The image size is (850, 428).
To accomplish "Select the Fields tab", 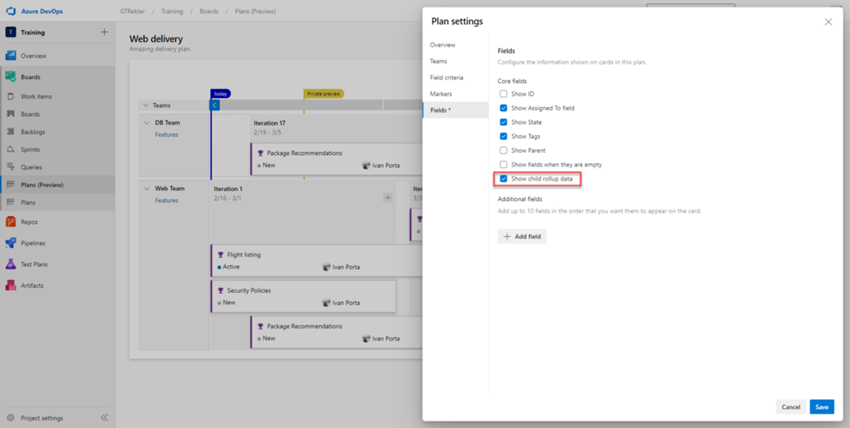I will [x=455, y=110].
